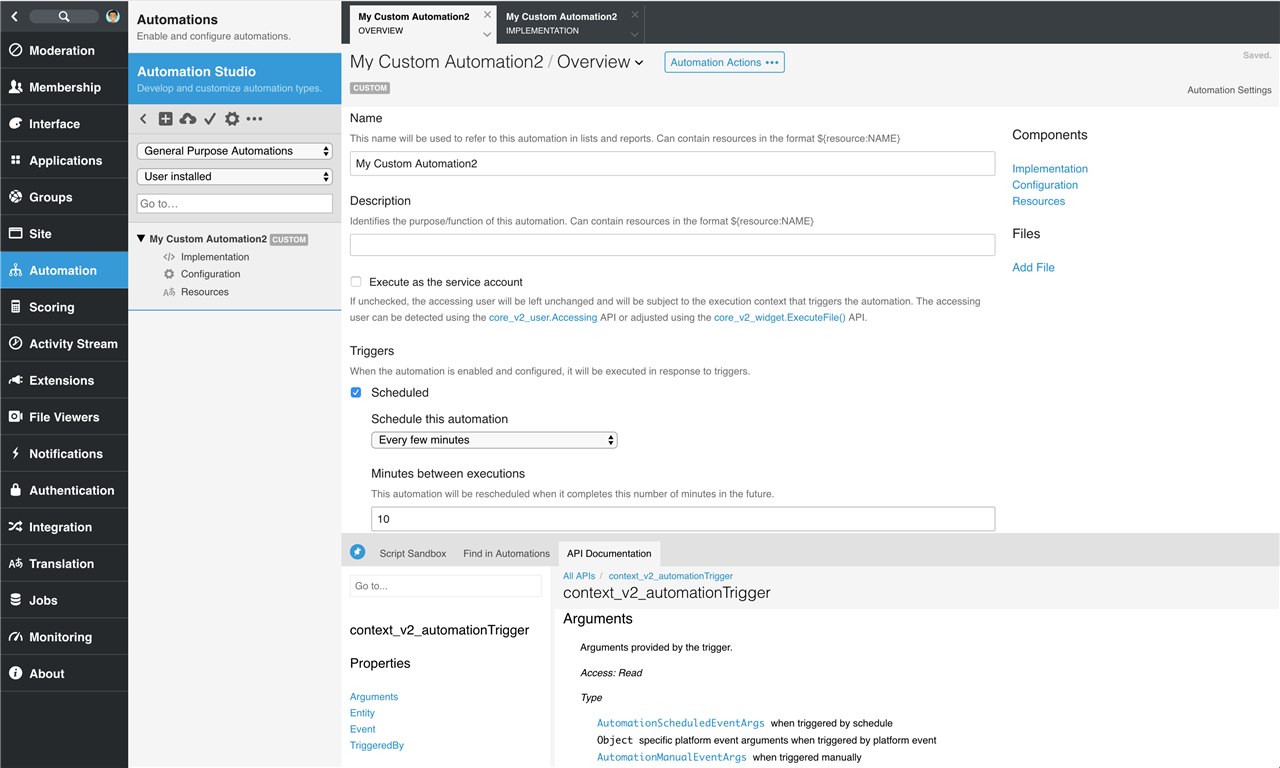The width and height of the screenshot is (1280, 768).
Task: Click the cloud upload import icon
Action: [x=188, y=119]
